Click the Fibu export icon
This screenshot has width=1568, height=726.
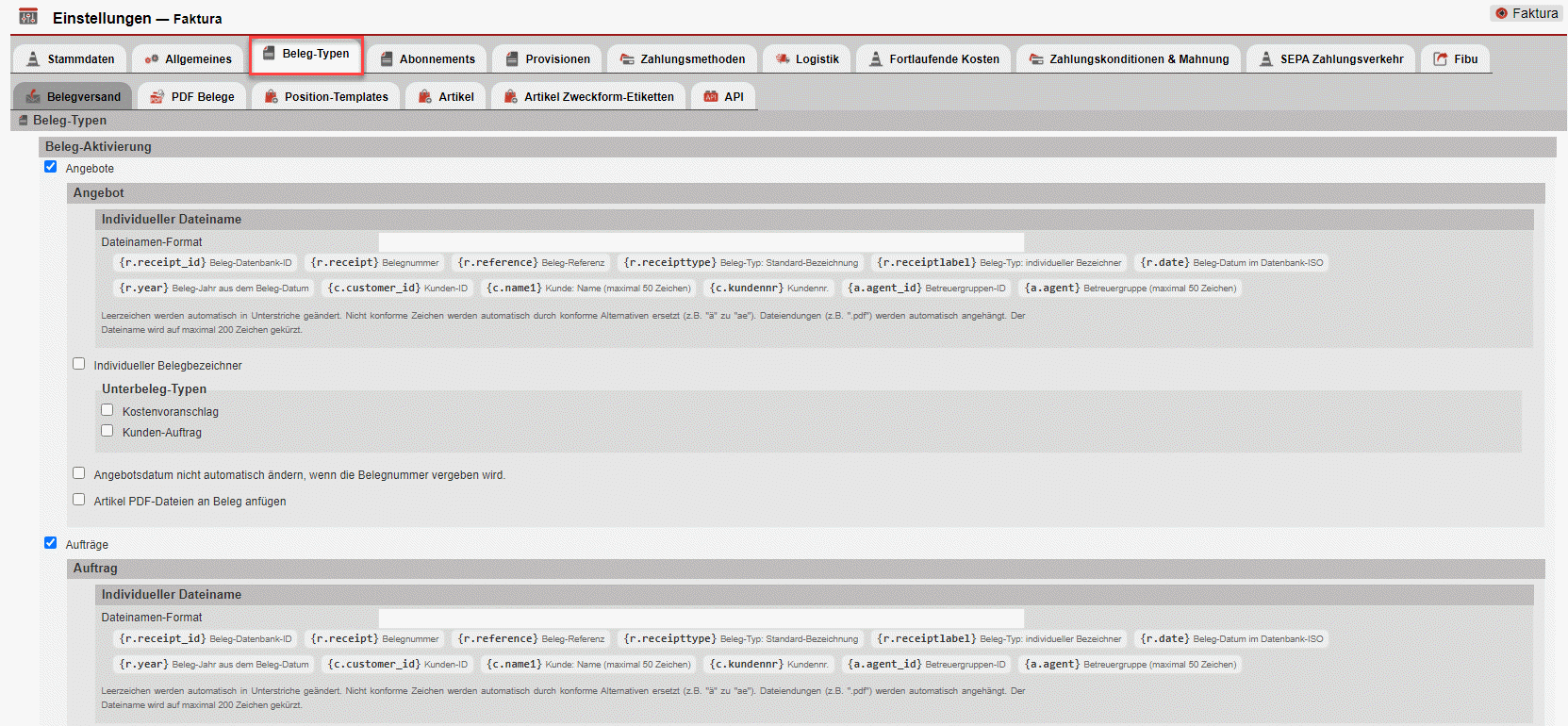pos(1440,58)
